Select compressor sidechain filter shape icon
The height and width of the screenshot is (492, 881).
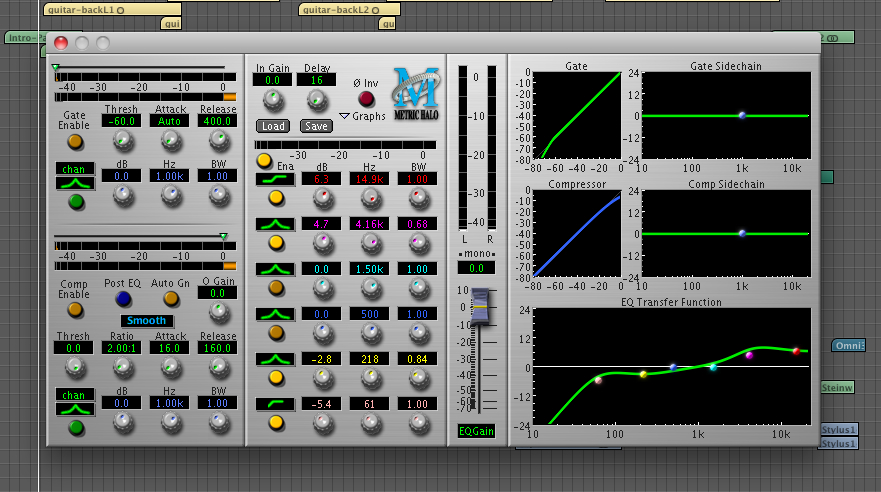(x=75, y=409)
